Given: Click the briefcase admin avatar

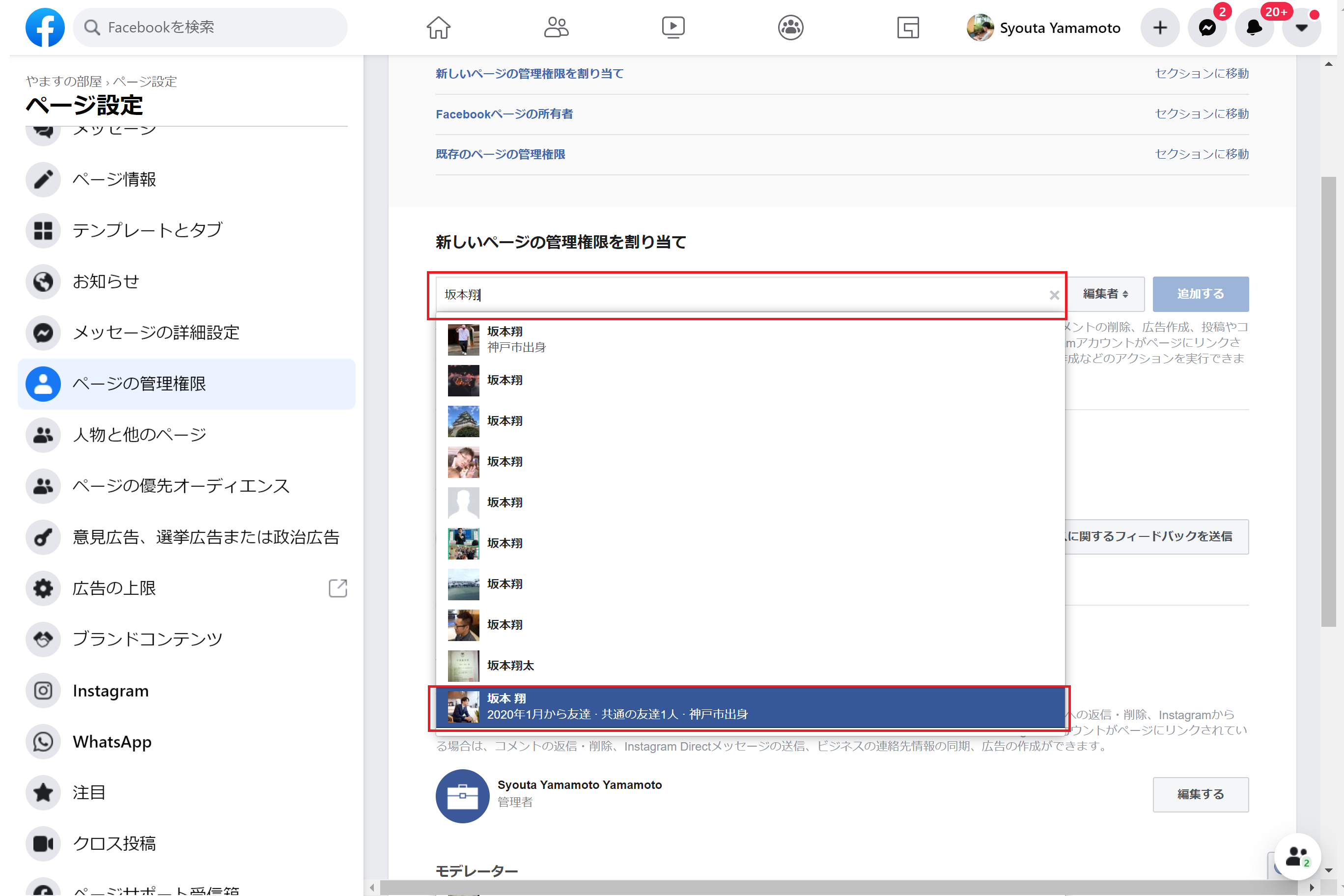Looking at the screenshot, I should pyautogui.click(x=462, y=796).
